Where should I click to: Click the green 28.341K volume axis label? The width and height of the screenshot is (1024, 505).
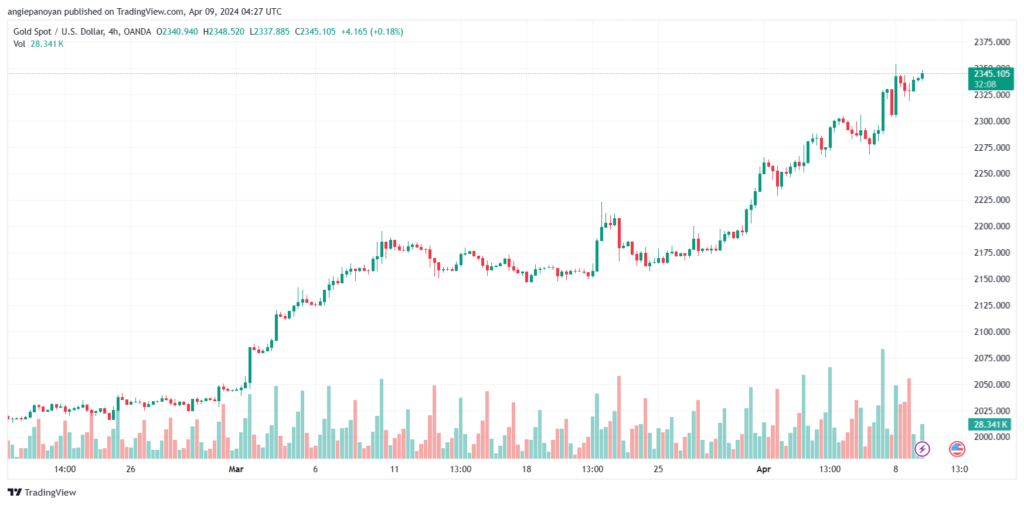pyautogui.click(x=987, y=425)
